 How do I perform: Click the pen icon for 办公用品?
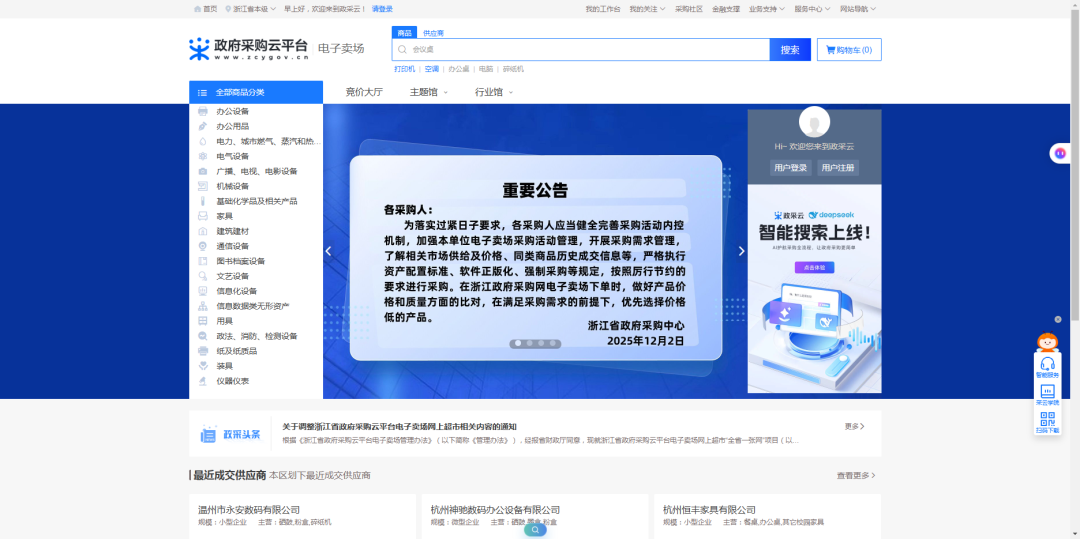202,127
